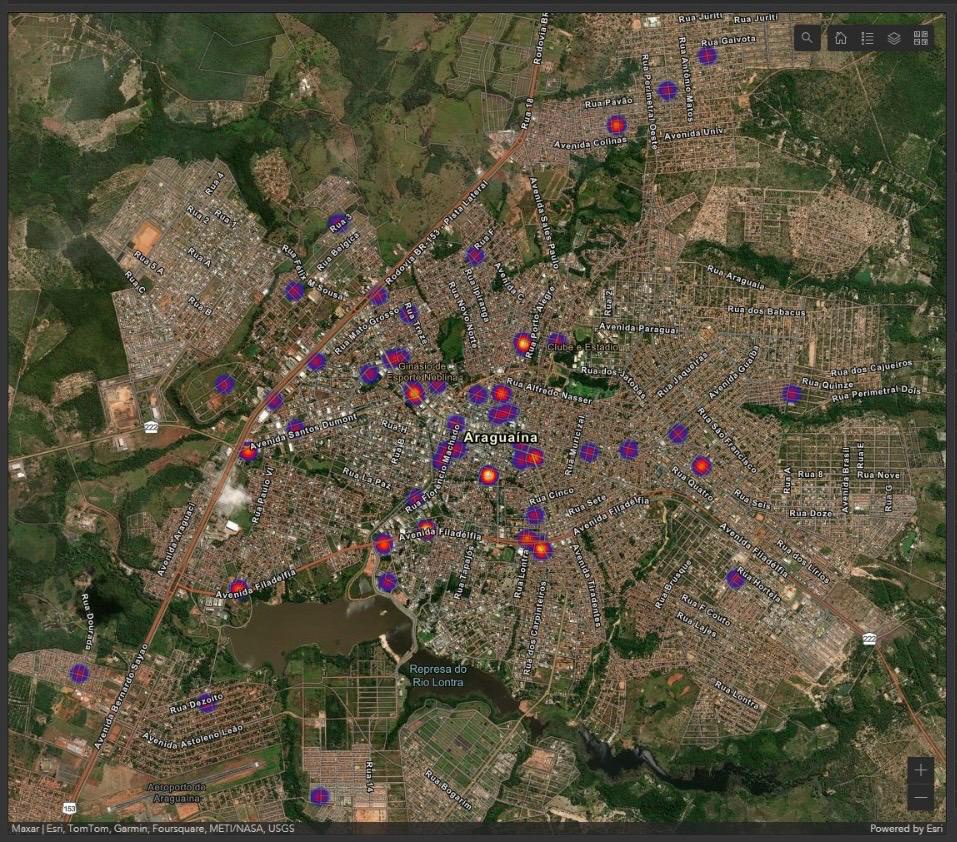Select the heat spot below Rua Dourada
The height and width of the screenshot is (842, 957).
click(x=79, y=674)
